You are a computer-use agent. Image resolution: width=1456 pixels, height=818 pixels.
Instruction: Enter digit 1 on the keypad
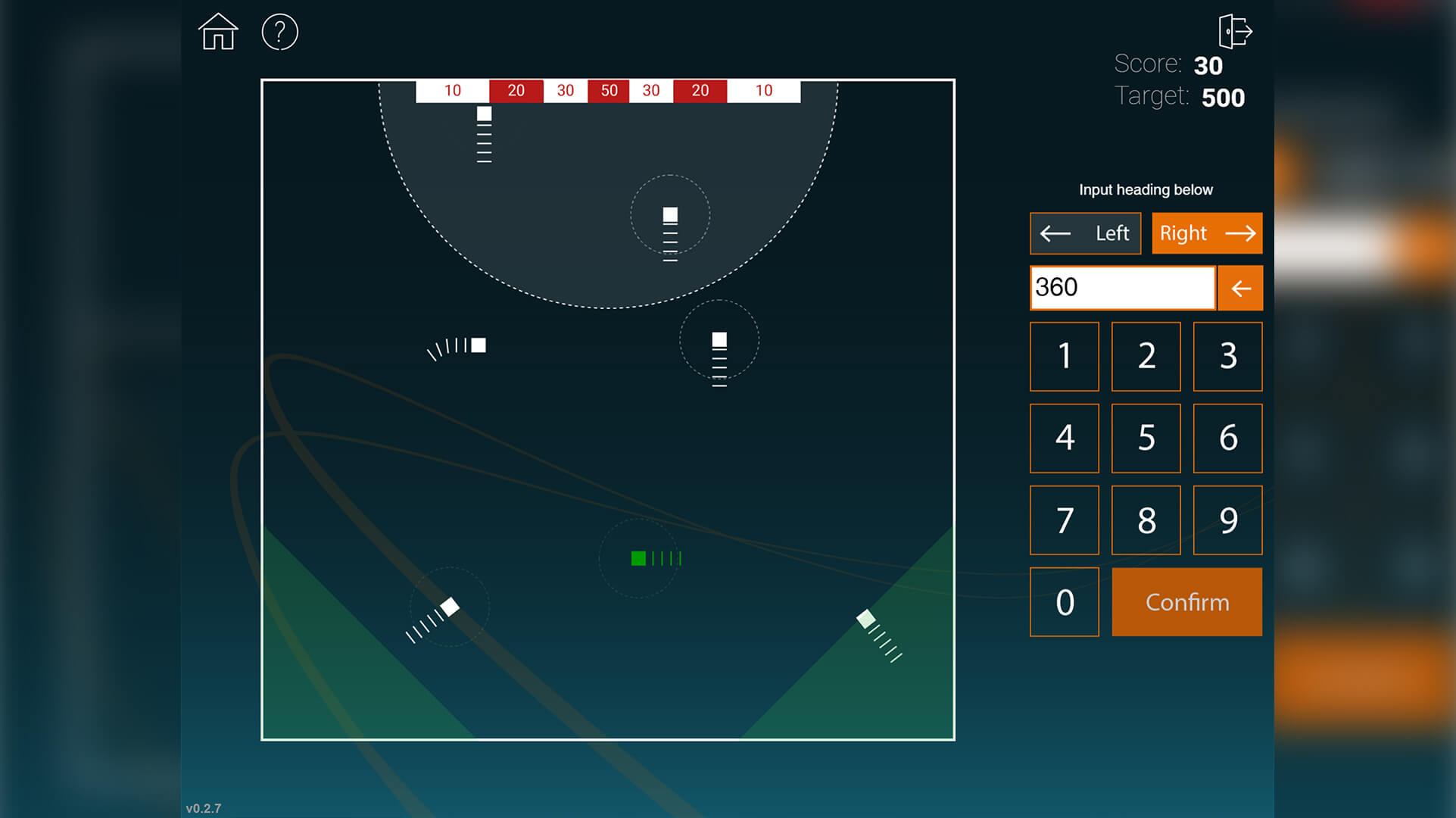[x=1064, y=357]
